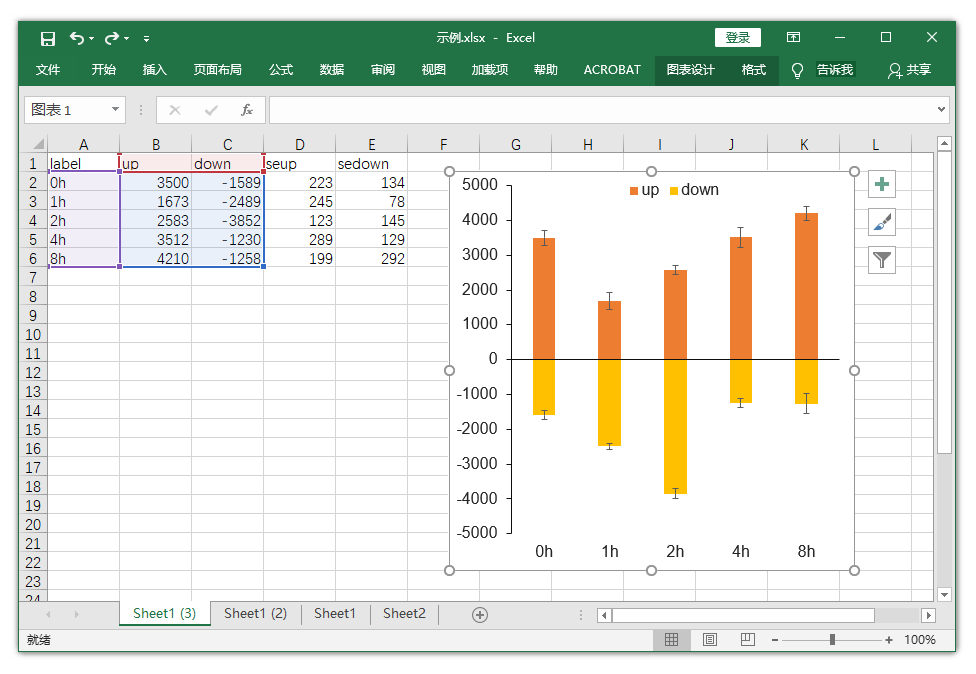Redo the last action

tap(111, 39)
